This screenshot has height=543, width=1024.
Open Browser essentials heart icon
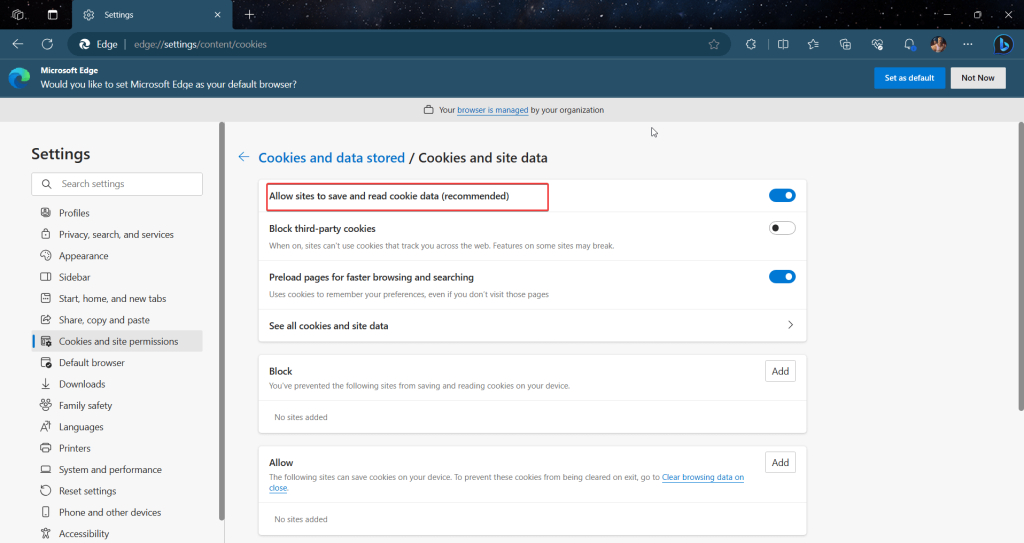pos(877,44)
